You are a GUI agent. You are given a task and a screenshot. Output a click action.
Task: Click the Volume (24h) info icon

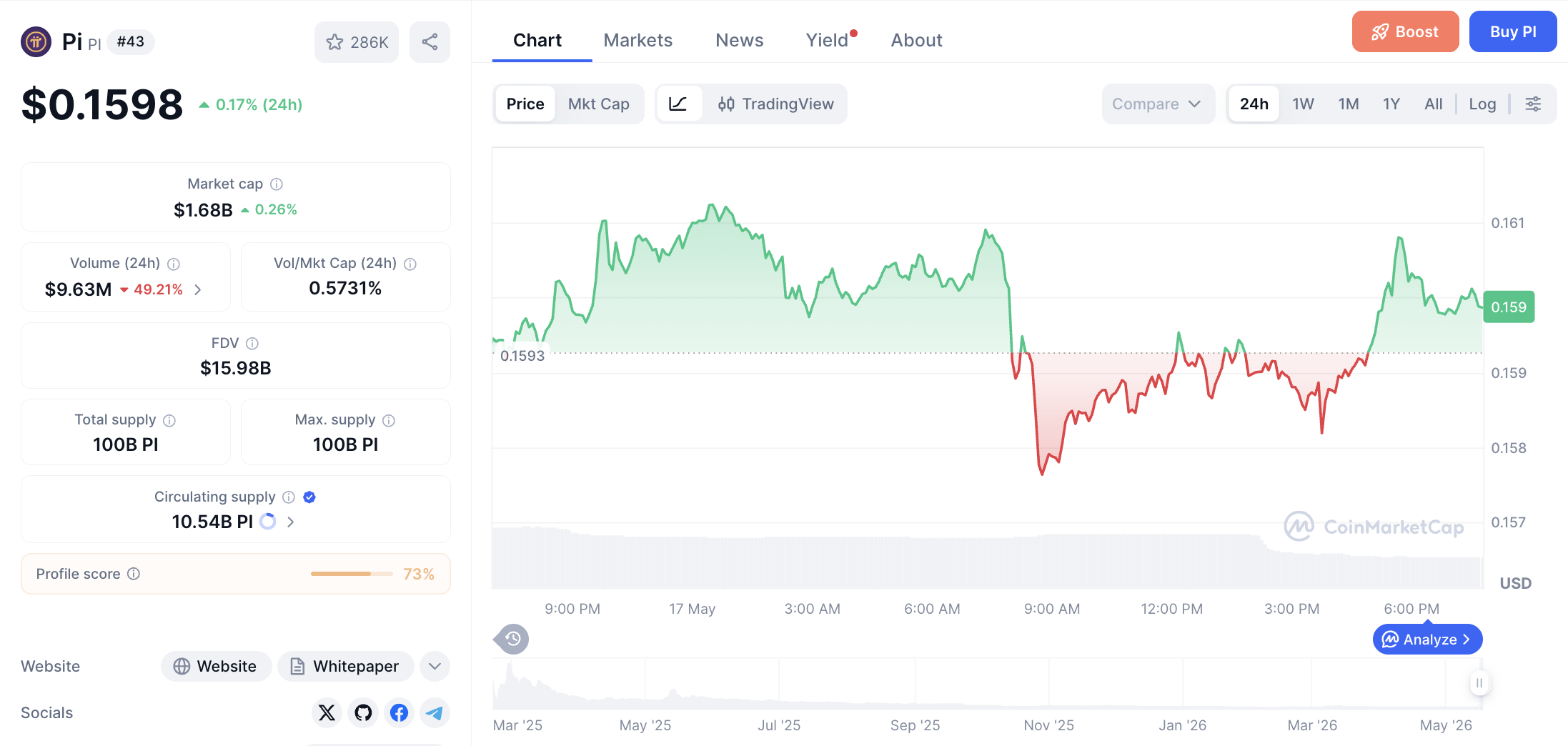pyautogui.click(x=174, y=264)
